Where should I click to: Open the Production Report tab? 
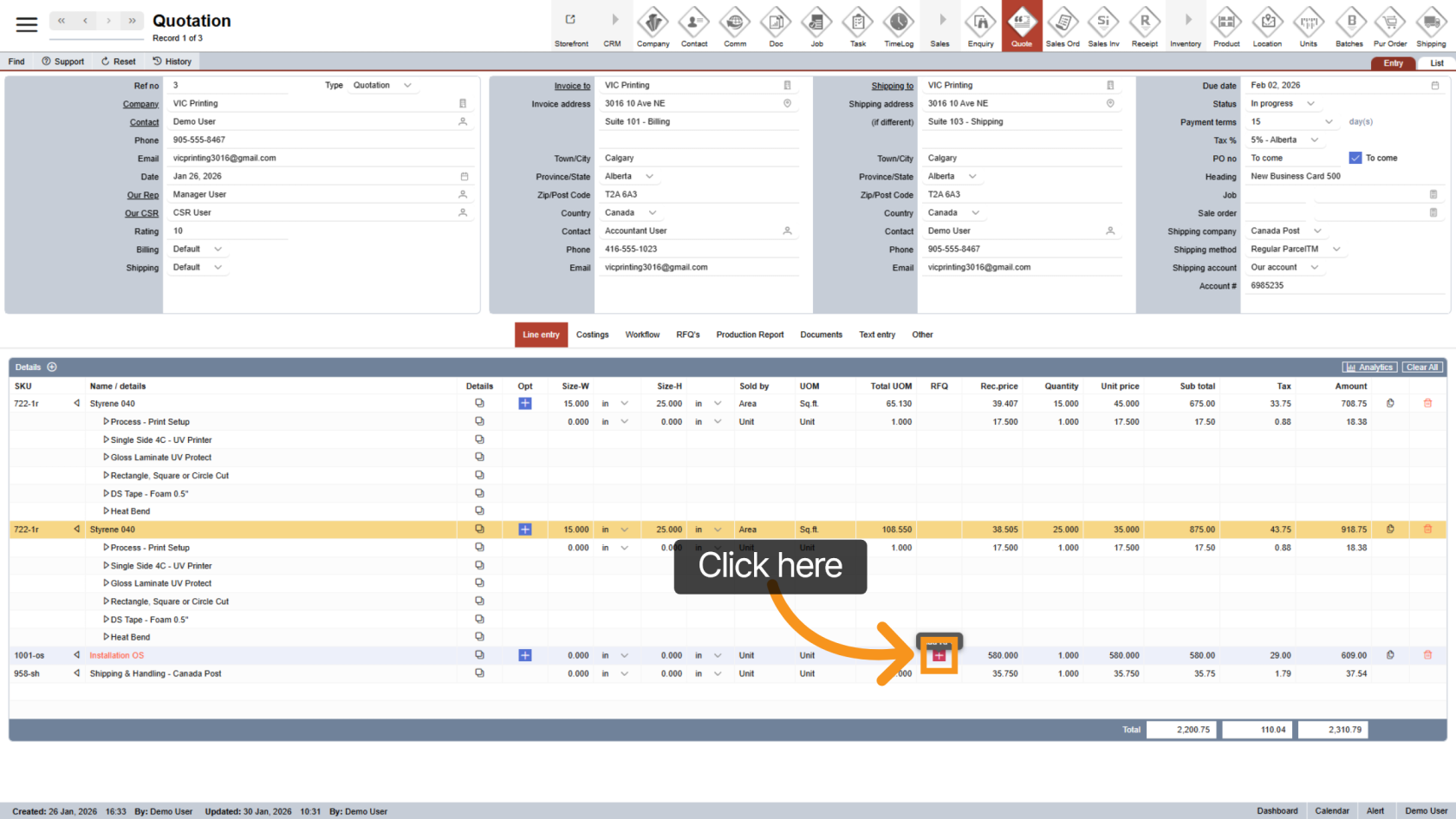coord(750,335)
